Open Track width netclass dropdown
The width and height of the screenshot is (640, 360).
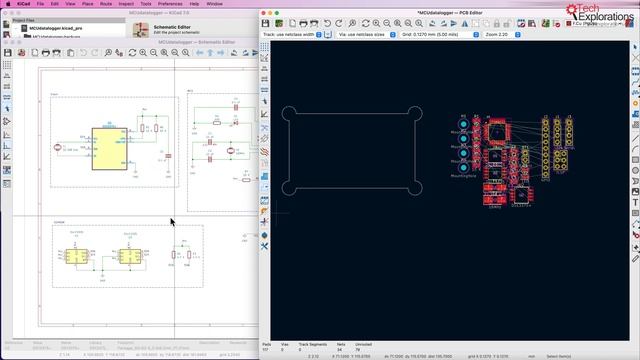pyautogui.click(x=291, y=35)
